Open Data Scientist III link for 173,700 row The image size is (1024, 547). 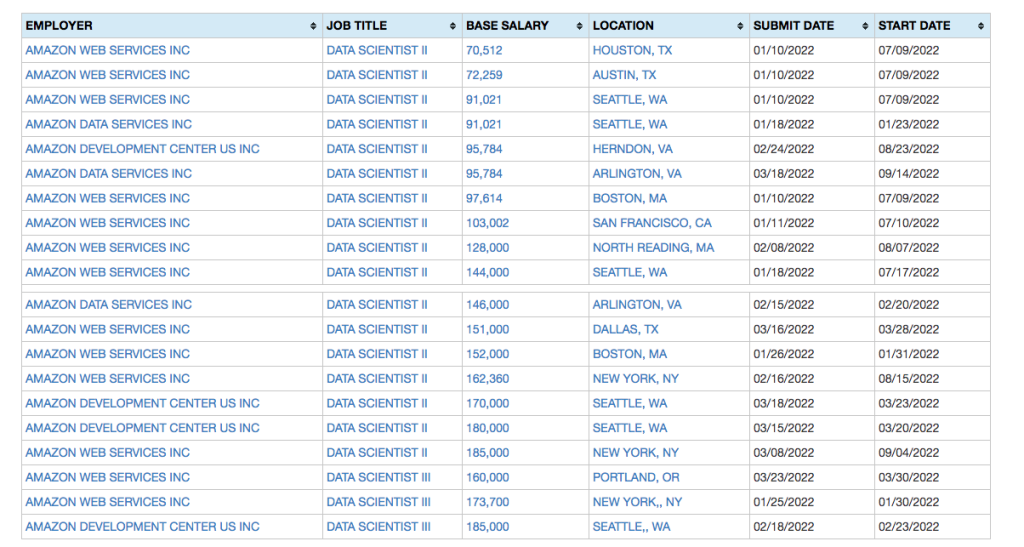(379, 502)
